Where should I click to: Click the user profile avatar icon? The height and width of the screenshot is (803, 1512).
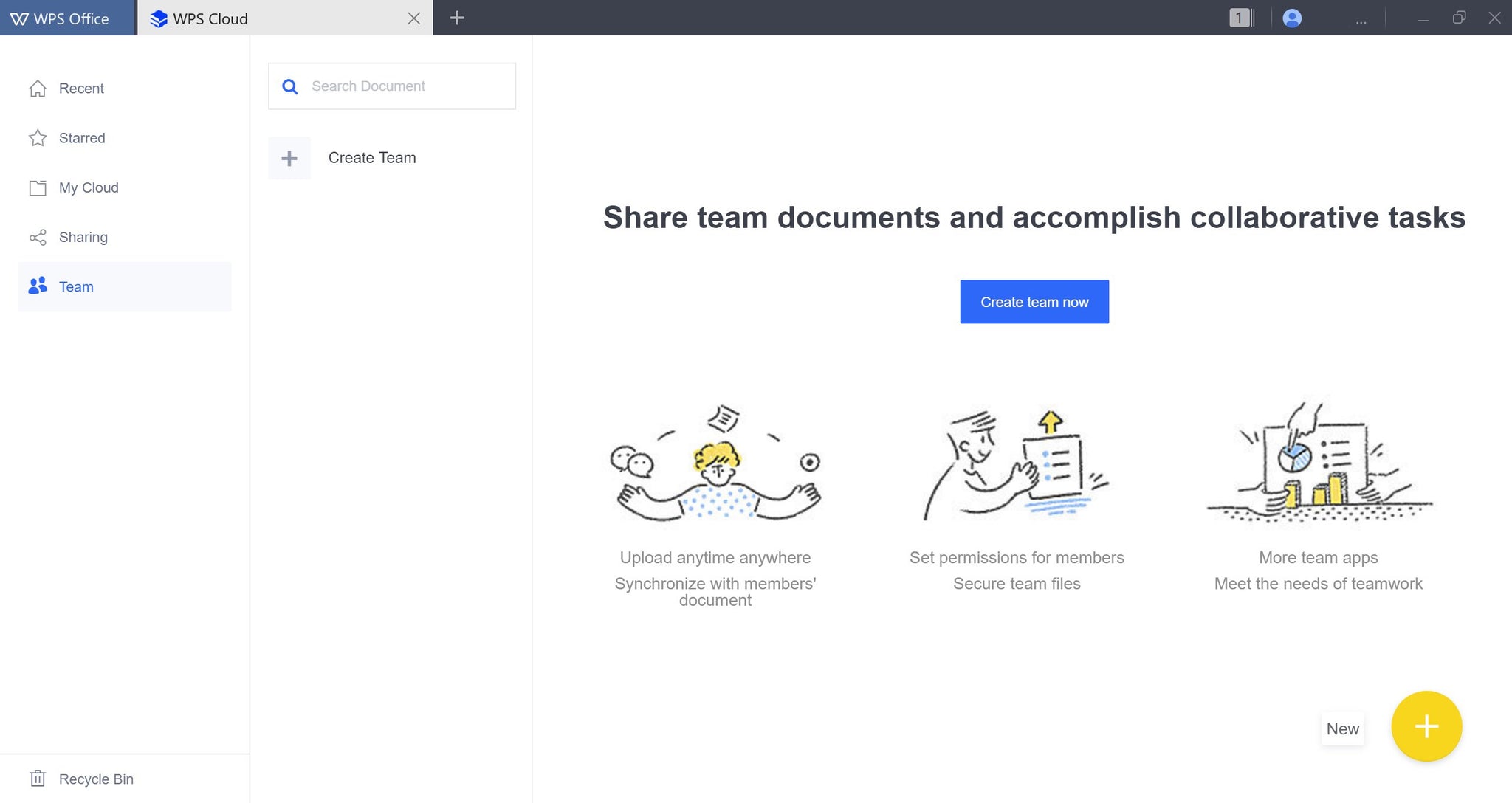tap(1291, 17)
